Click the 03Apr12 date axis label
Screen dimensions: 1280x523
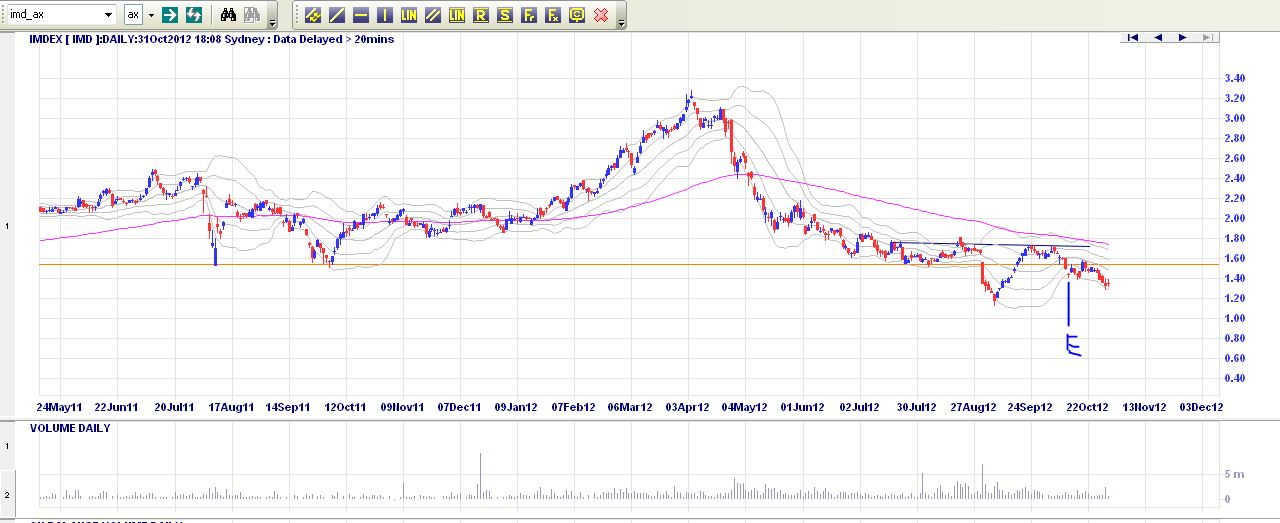point(688,407)
